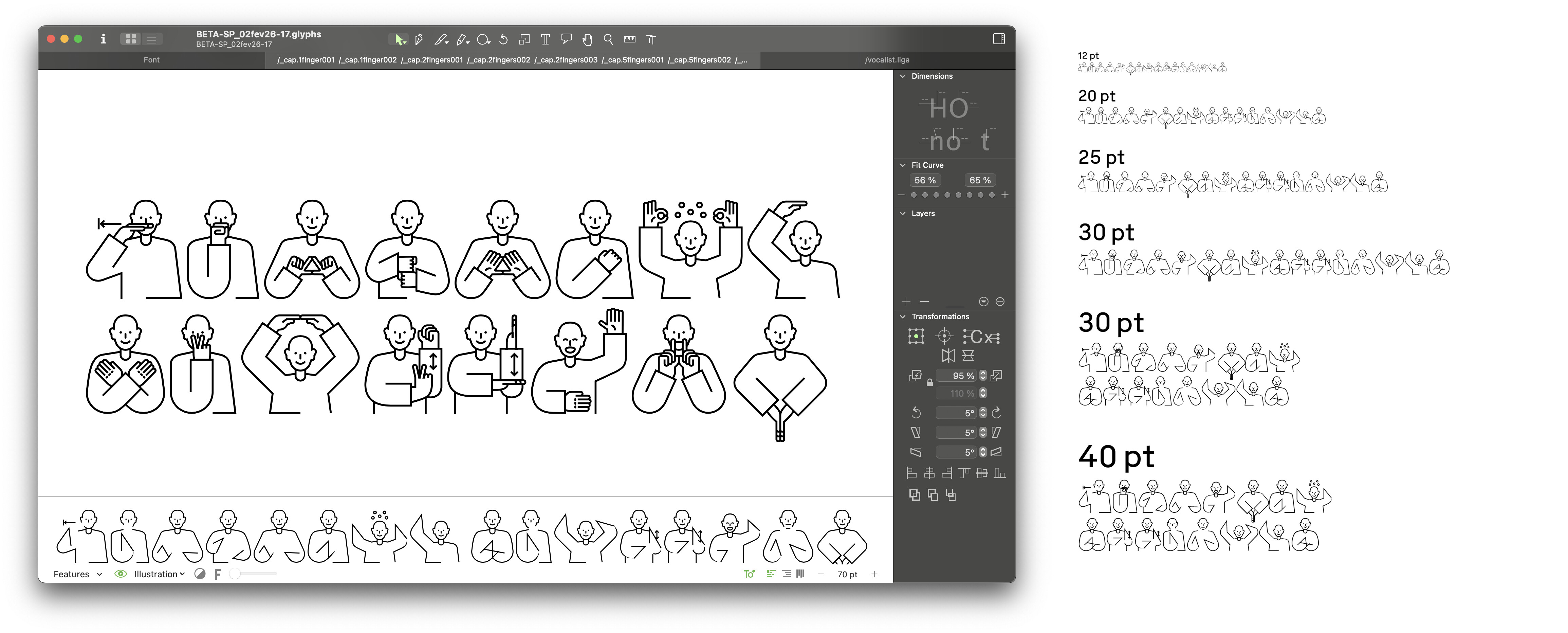Click the rotate clockwise button
The width and height of the screenshot is (1568, 633).
point(996,413)
